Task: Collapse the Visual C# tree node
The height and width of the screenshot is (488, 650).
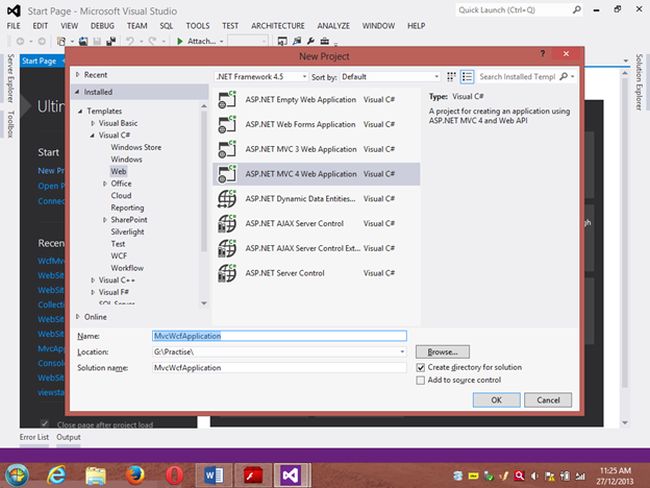Action: click(x=93, y=135)
